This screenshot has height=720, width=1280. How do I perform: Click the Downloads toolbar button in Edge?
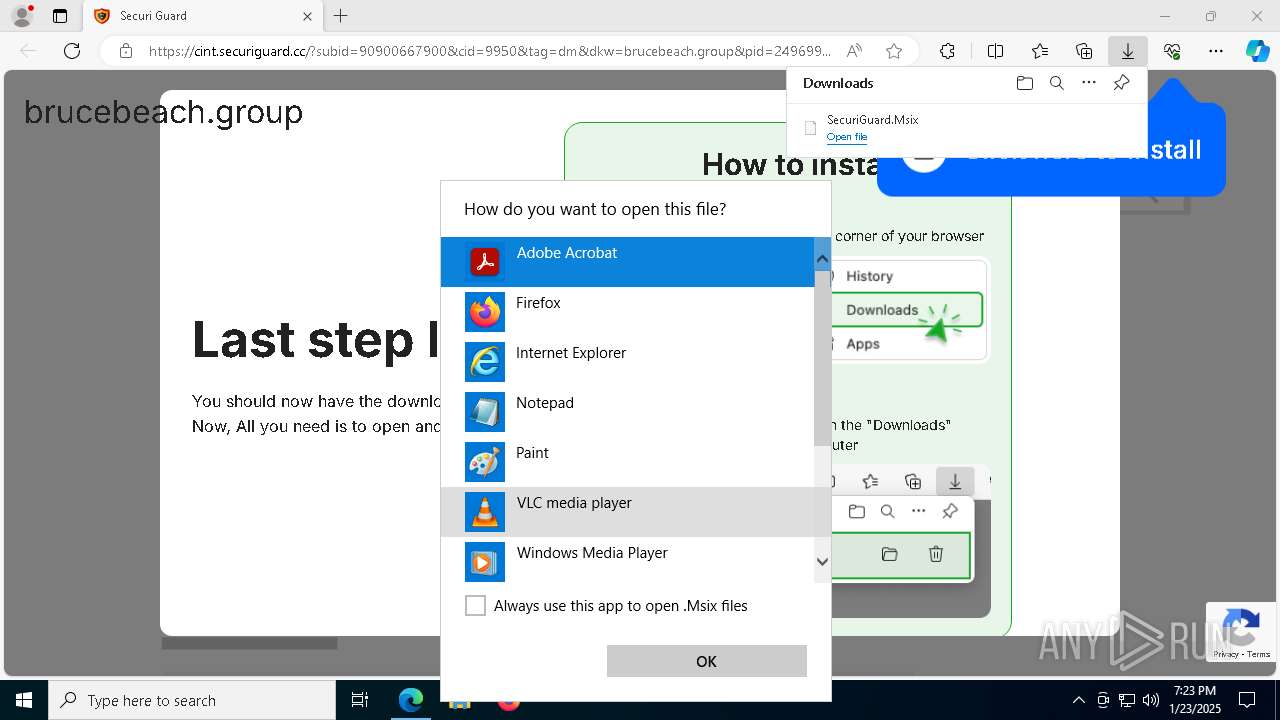pyautogui.click(x=1127, y=51)
